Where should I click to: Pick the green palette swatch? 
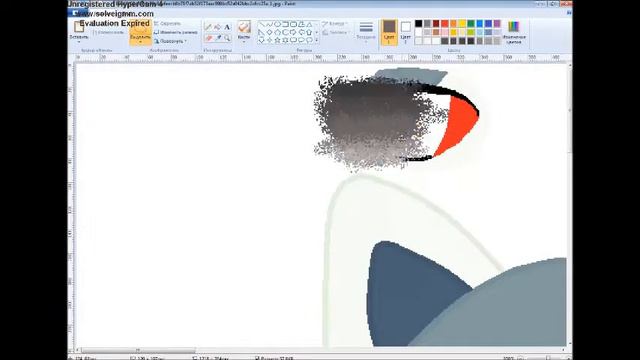(x=471, y=24)
